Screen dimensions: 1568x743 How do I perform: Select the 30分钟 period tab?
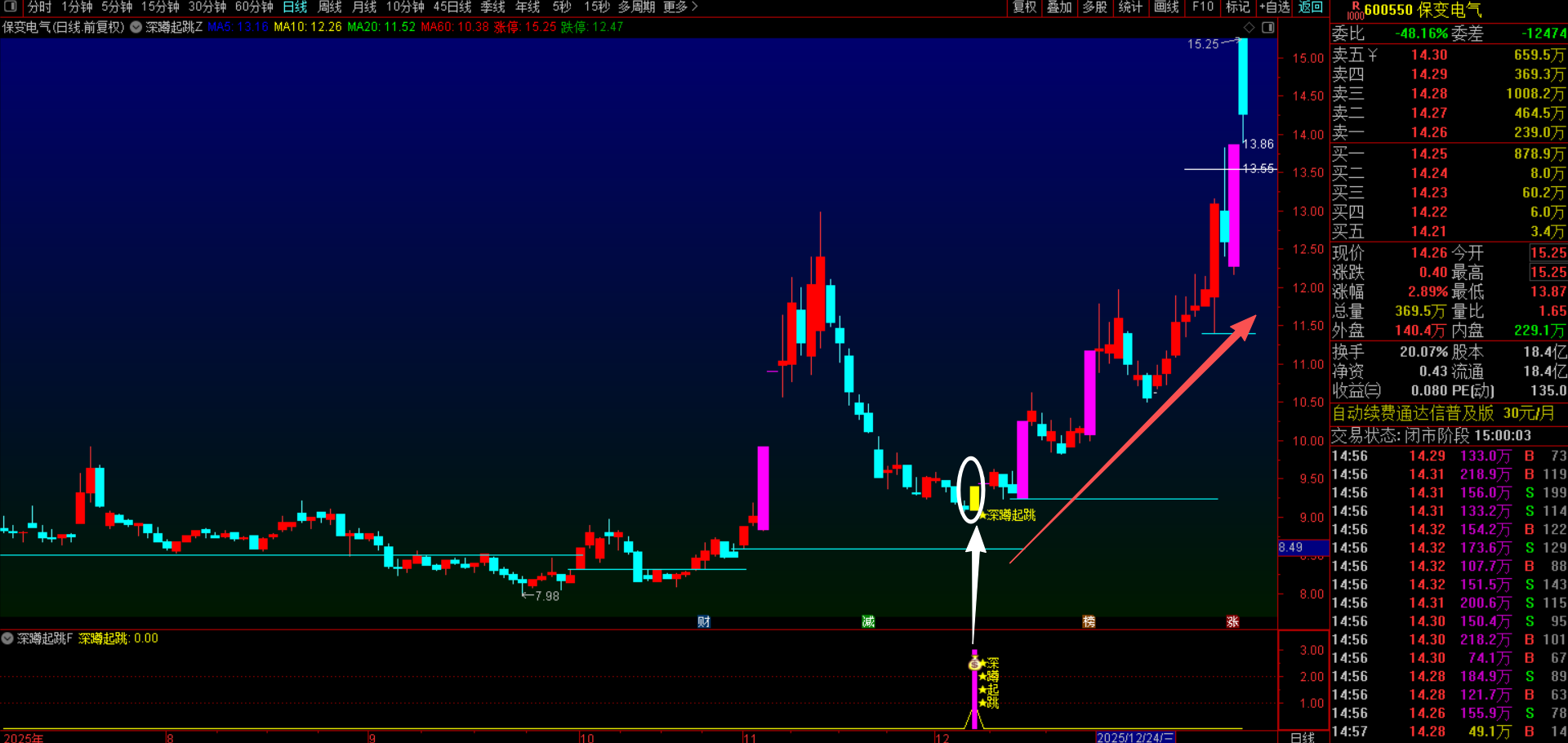pos(207,7)
